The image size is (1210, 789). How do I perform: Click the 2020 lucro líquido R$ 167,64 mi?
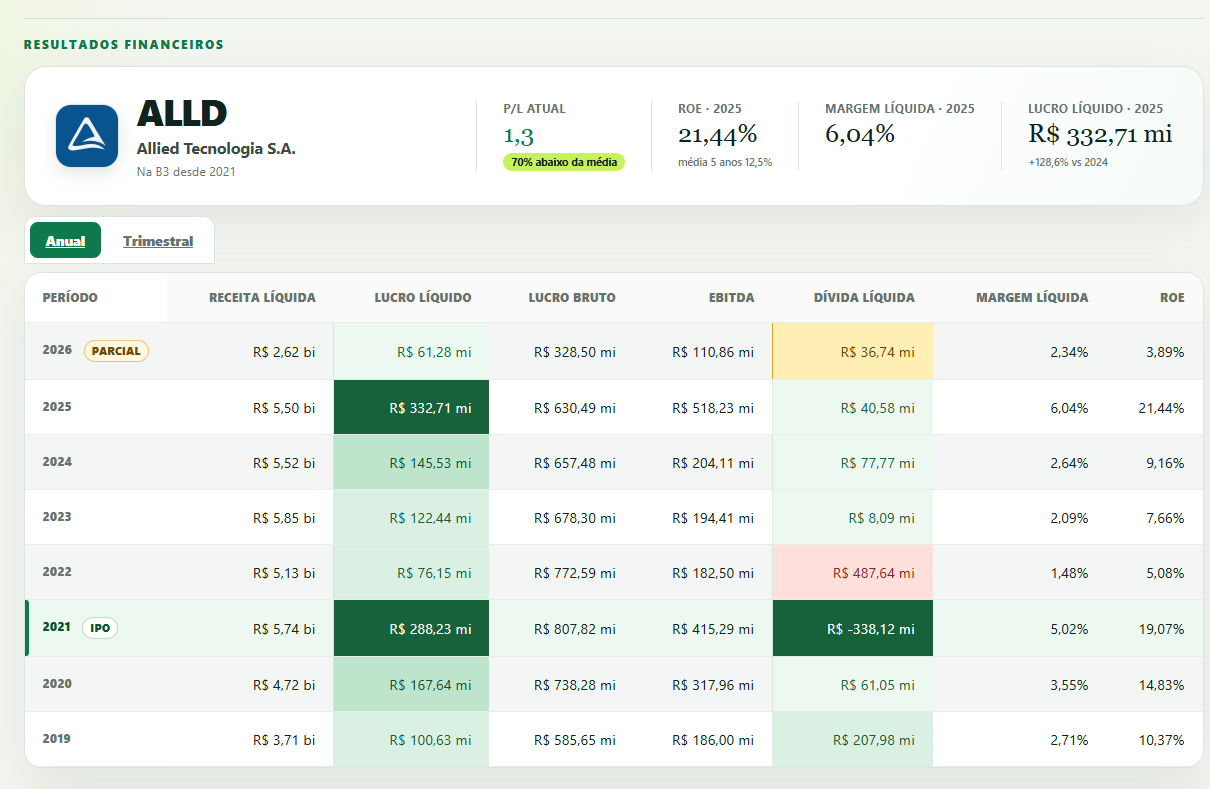point(411,684)
